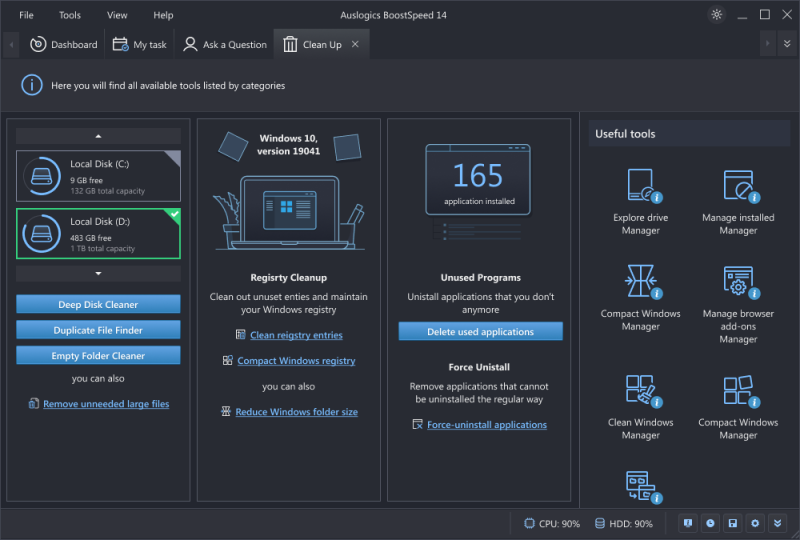Click the Compact Windows registry icon
Screen dimensions: 800x540
point(228,360)
